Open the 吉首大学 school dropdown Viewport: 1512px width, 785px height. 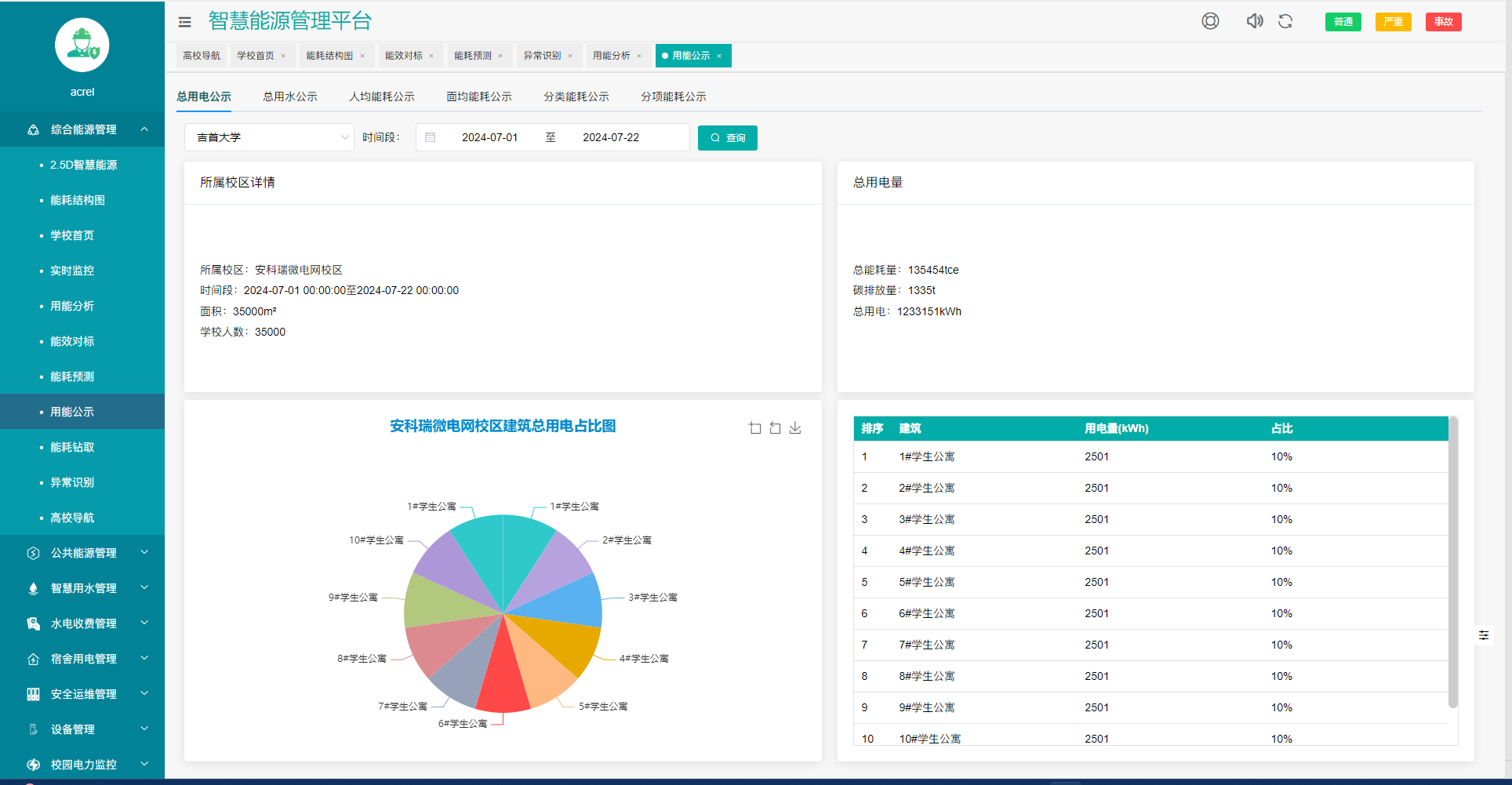click(269, 137)
